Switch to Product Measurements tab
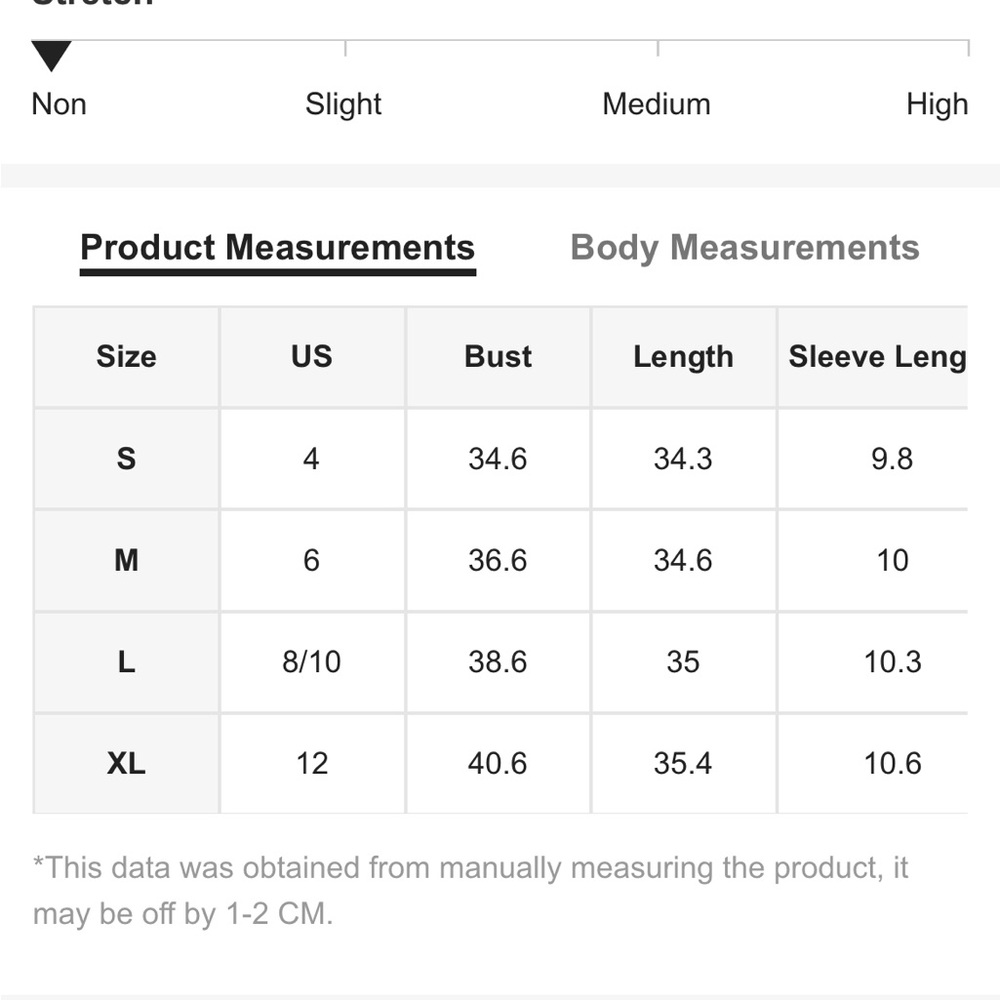This screenshot has height=1000, width=1000. 277,247
